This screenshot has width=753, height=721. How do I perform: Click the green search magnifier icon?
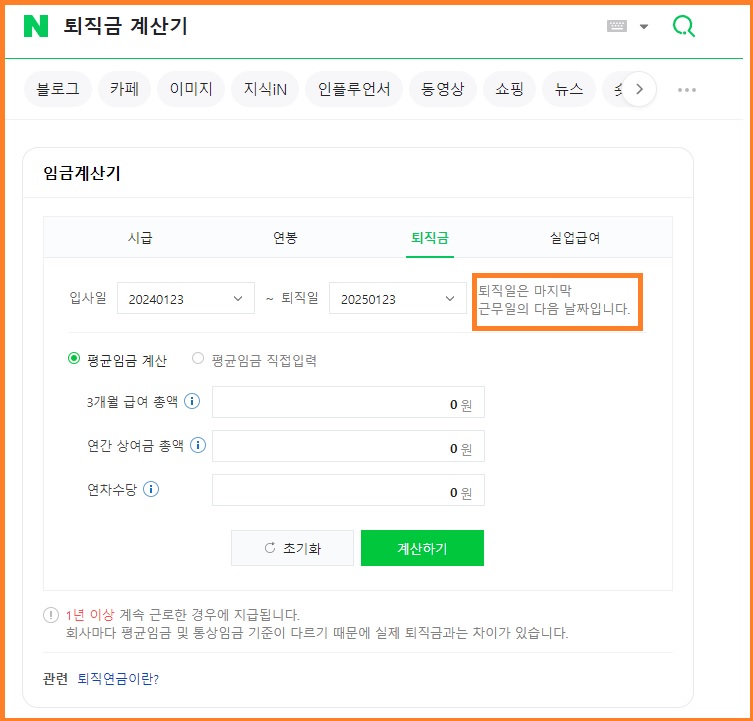coord(683,26)
